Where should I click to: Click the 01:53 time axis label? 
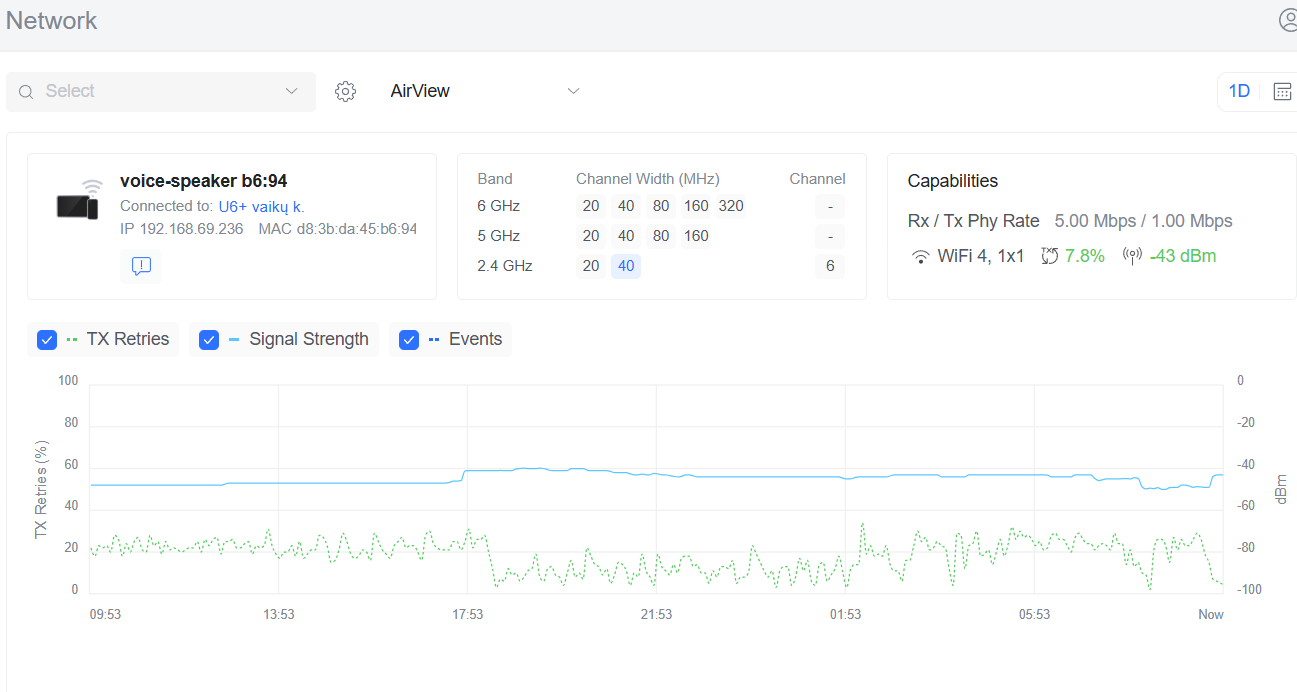pos(845,614)
